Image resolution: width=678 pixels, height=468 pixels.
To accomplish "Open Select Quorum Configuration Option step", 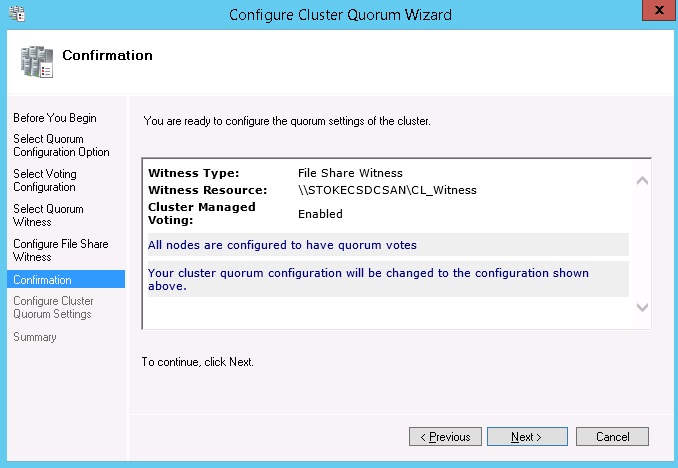I will [x=61, y=146].
